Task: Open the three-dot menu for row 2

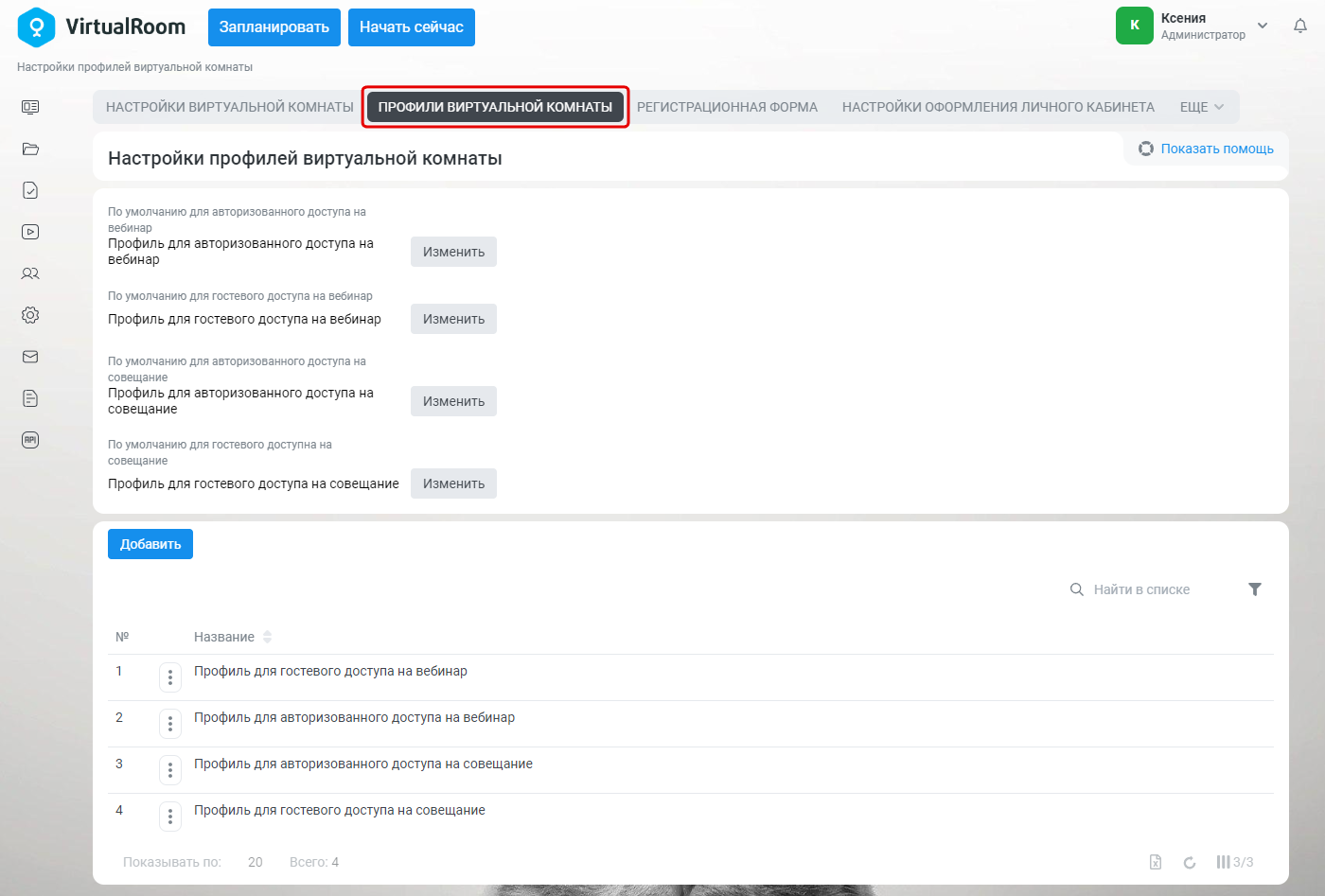Action: [170, 723]
